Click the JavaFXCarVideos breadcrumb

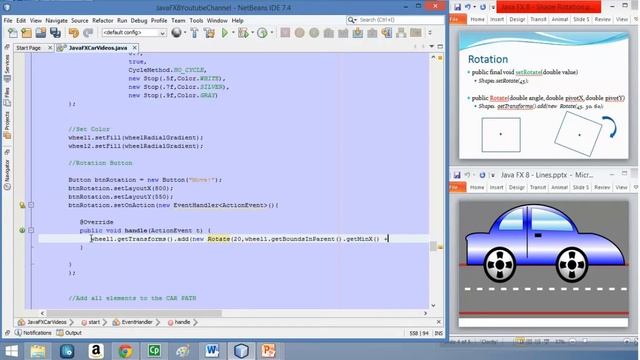pos(47,322)
